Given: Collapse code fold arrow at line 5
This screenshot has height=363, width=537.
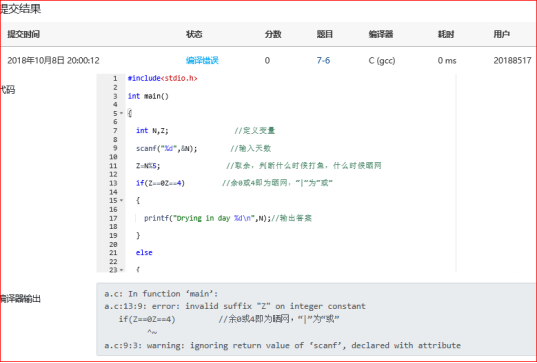Looking at the screenshot, I should coord(121,113).
